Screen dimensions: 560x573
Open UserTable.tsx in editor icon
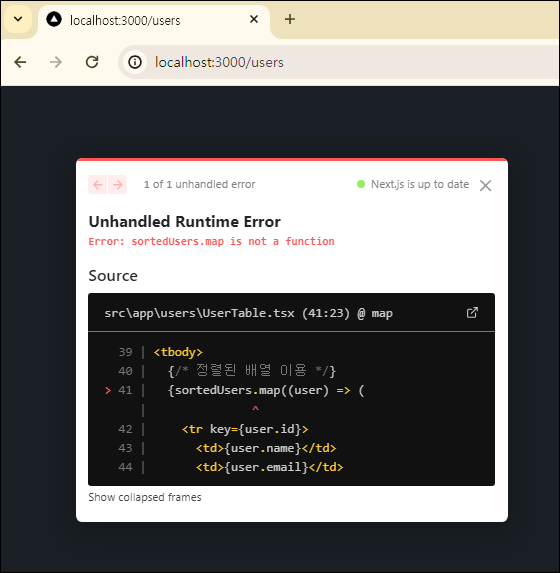coord(472,312)
